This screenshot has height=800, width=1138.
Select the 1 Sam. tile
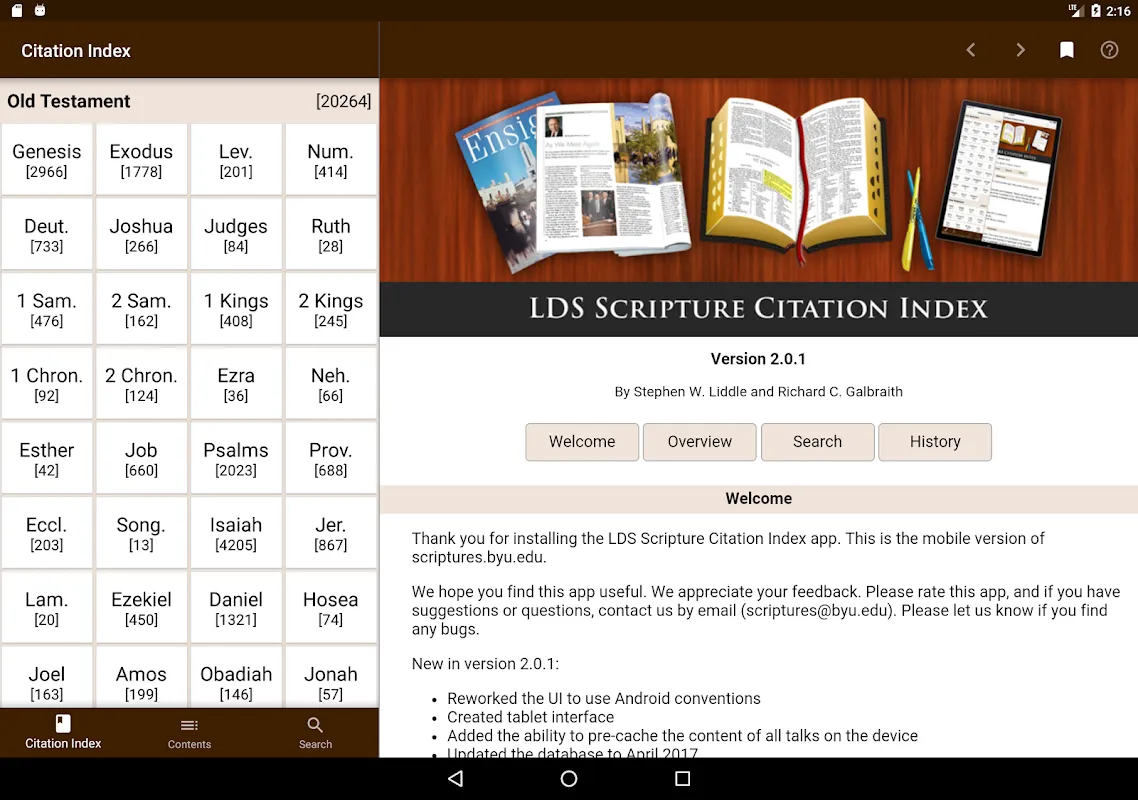[47, 309]
